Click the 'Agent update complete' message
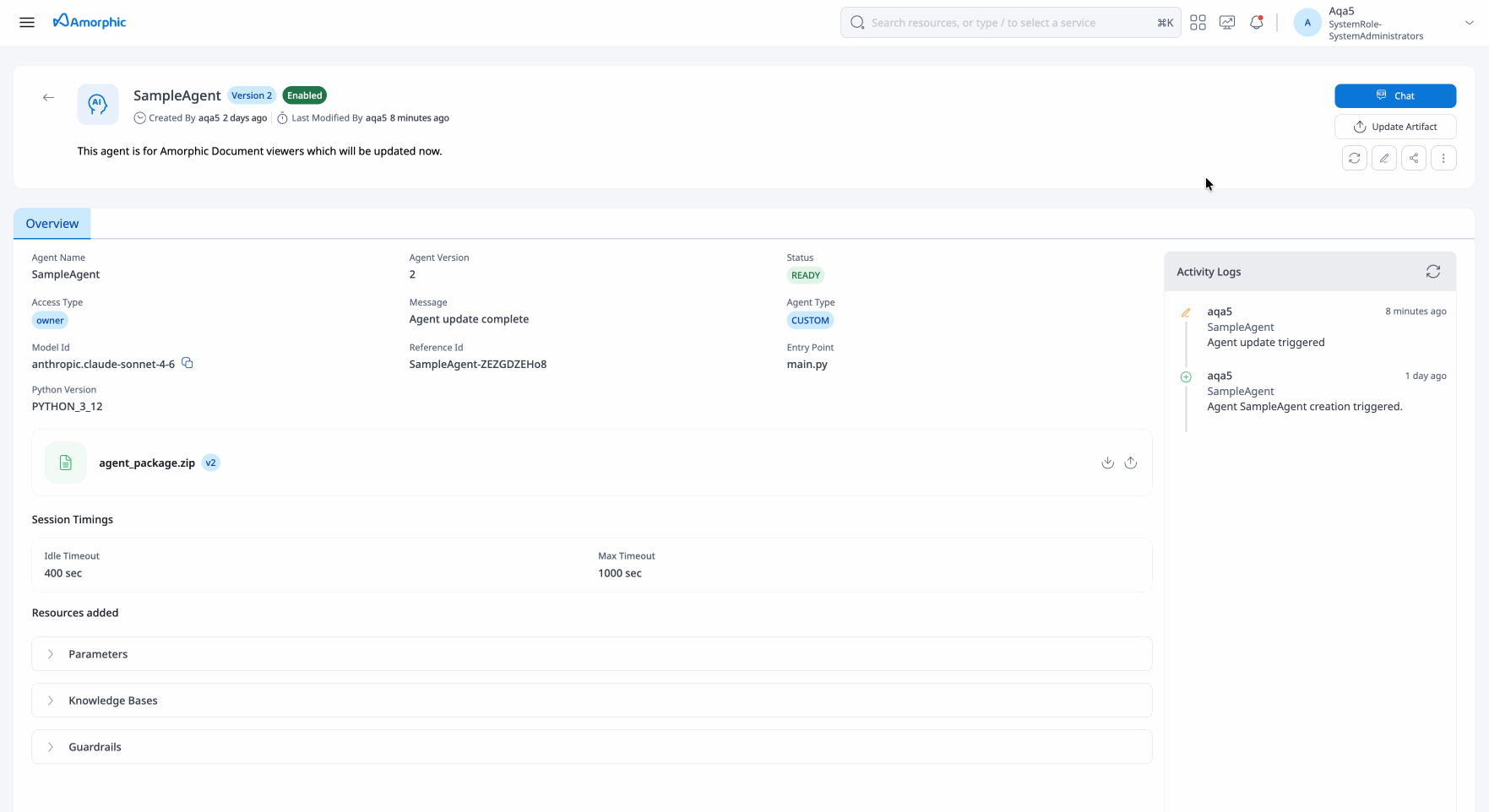 pyautogui.click(x=469, y=319)
